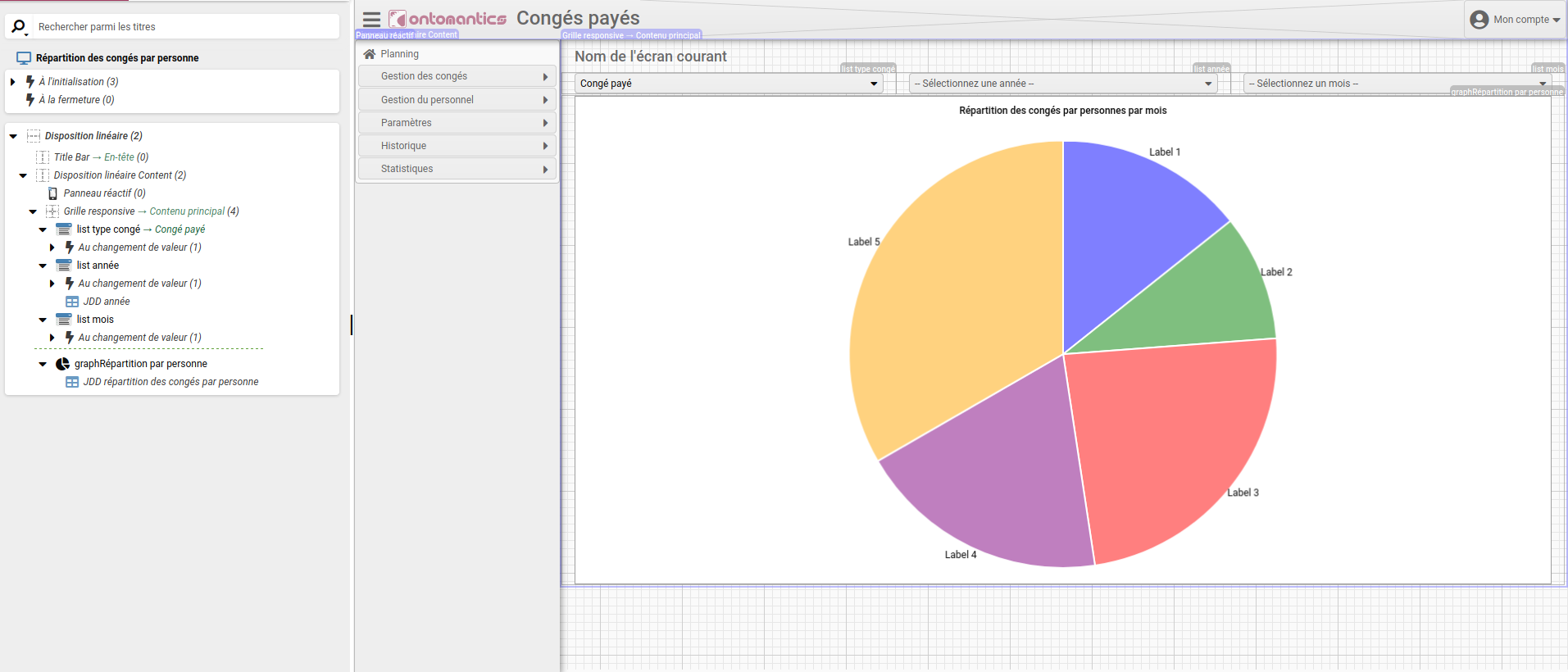The image size is (1568, 672).
Task: Click the Mon compte user avatar icon
Action: point(1479,20)
